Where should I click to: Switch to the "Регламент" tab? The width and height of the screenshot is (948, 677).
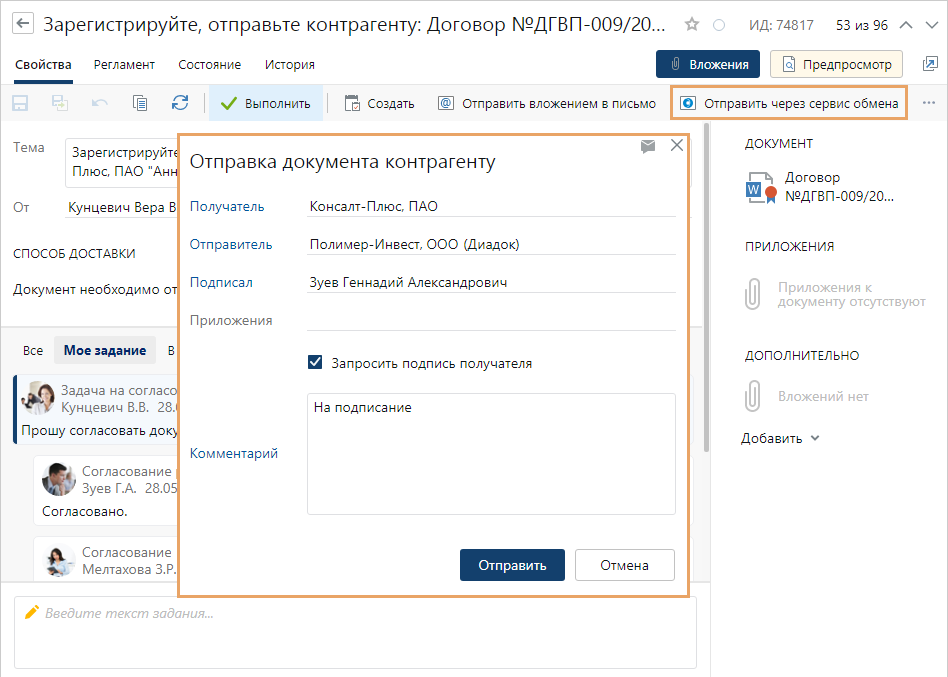tap(124, 64)
